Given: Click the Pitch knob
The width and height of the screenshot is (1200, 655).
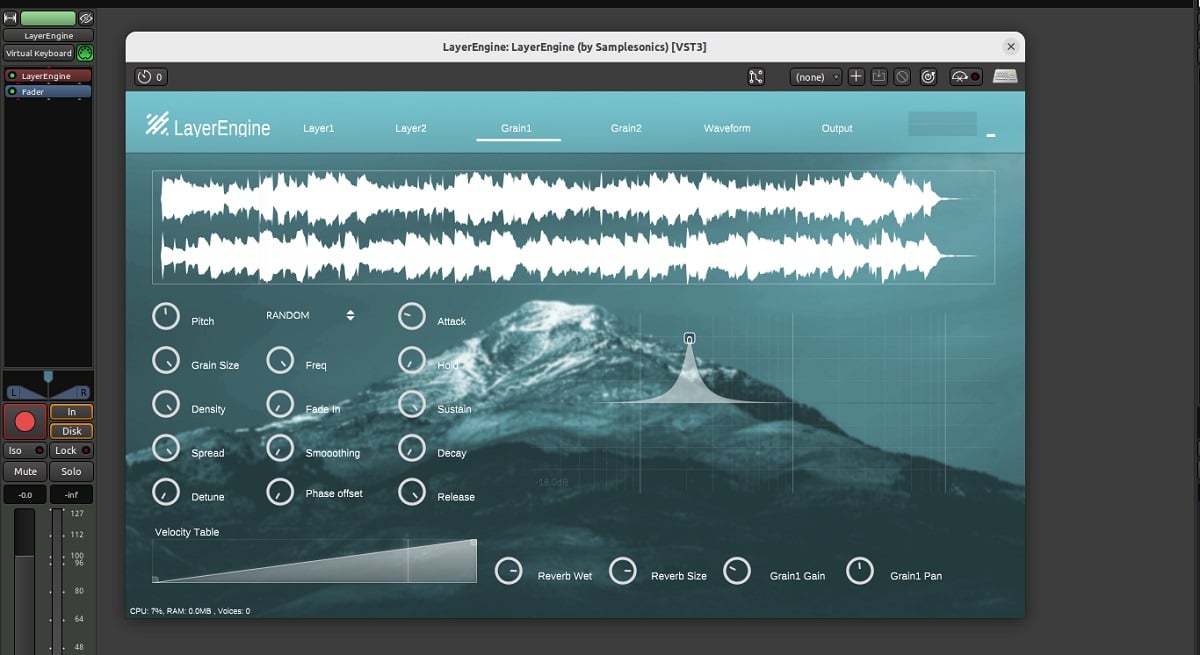Looking at the screenshot, I should 166,317.
